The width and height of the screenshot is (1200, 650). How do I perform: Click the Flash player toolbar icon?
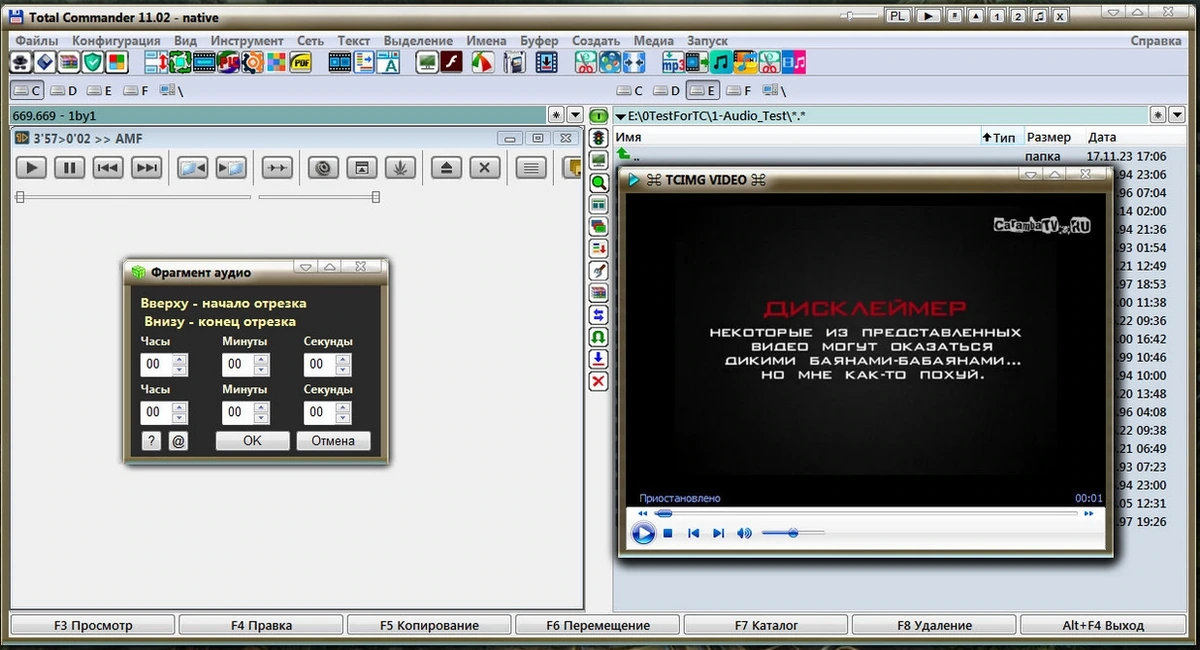(x=451, y=63)
